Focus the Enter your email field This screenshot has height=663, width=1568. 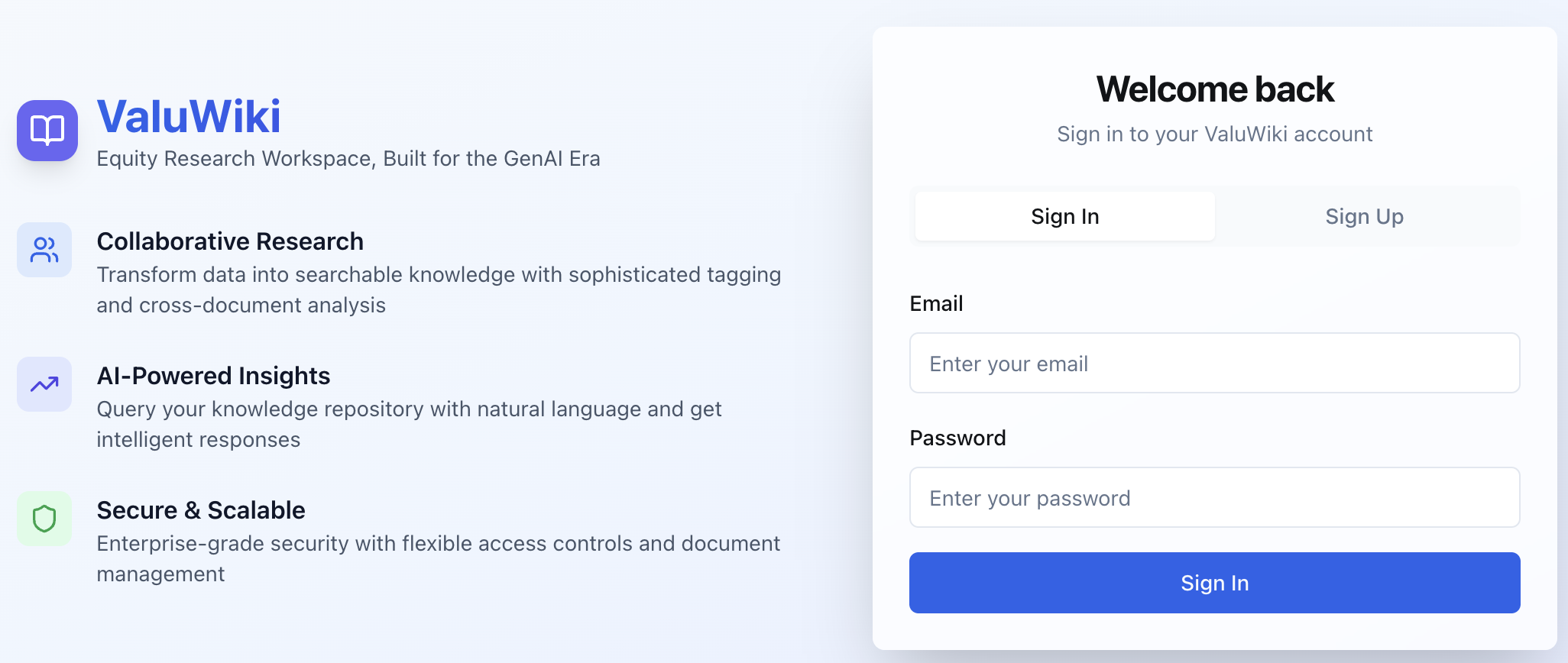click(x=1215, y=363)
